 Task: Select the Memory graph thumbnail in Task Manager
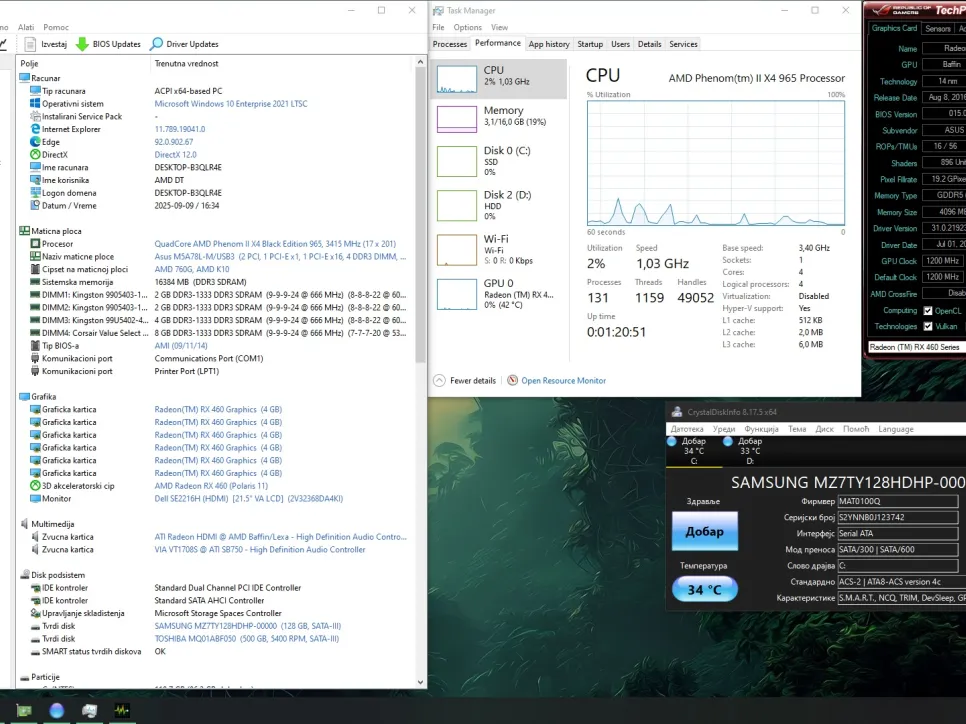(x=457, y=119)
